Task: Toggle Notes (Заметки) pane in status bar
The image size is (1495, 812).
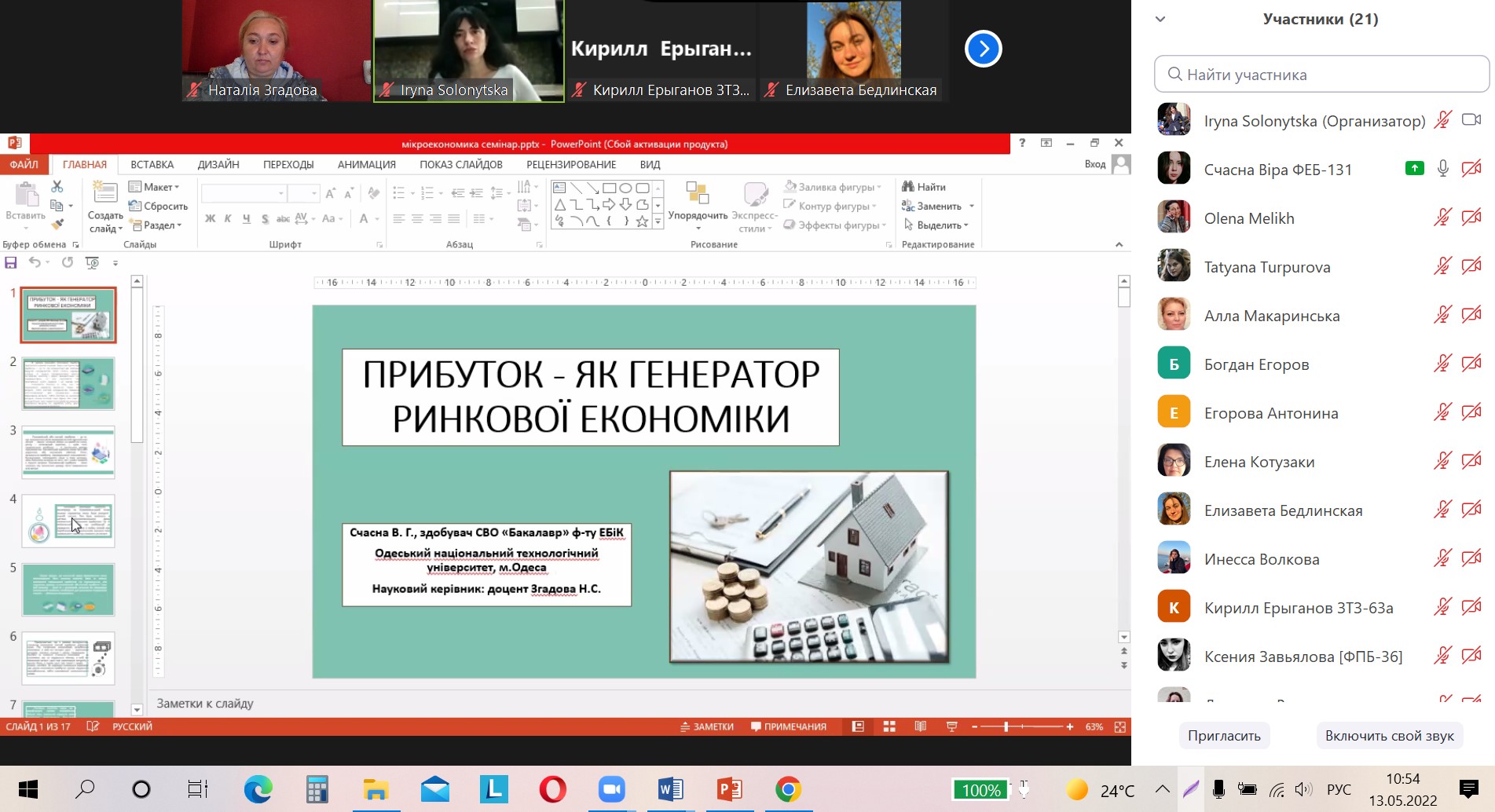Action: point(707,726)
